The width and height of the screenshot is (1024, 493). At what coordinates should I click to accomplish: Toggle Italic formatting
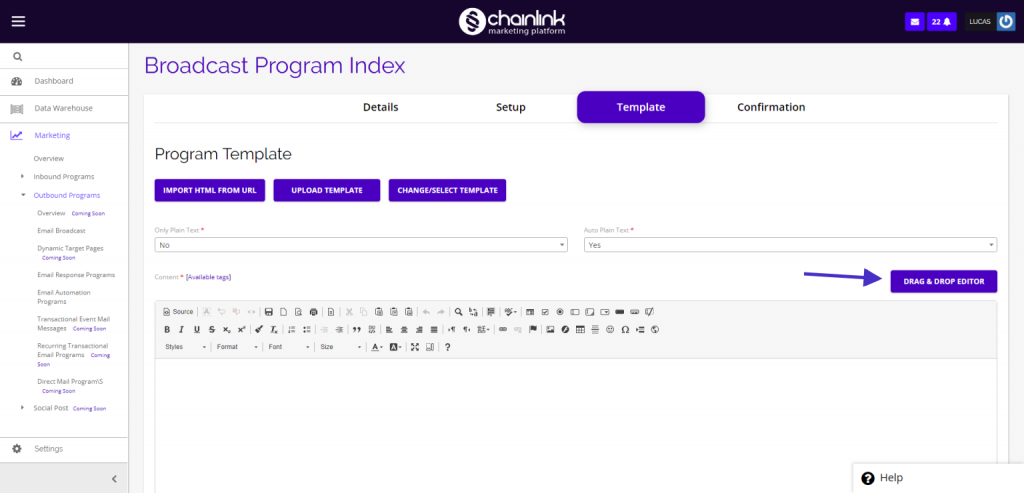pyautogui.click(x=182, y=329)
